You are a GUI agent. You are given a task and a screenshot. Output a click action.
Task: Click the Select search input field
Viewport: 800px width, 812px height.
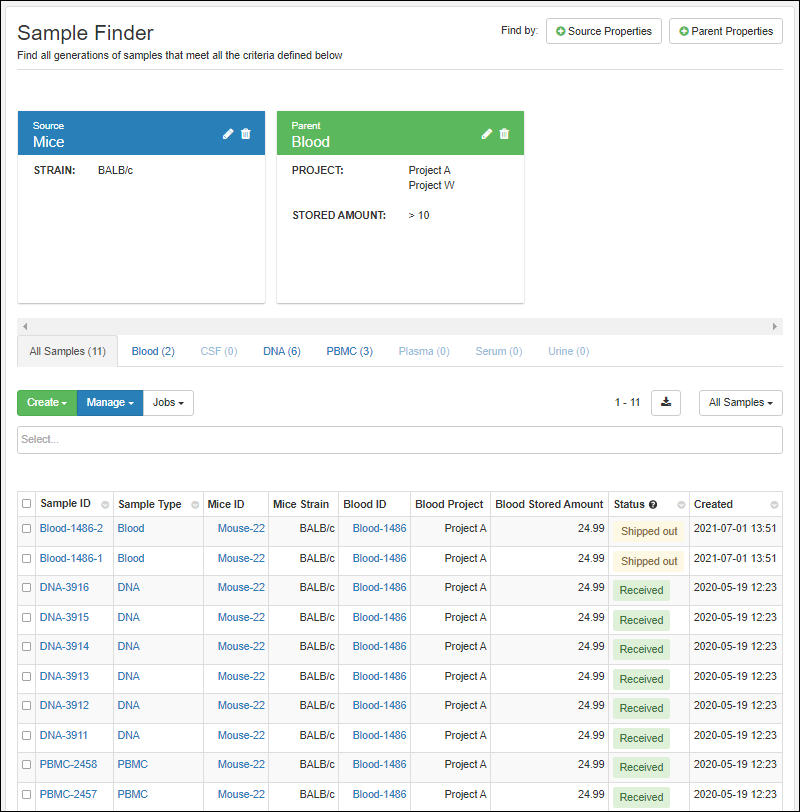(x=400, y=440)
